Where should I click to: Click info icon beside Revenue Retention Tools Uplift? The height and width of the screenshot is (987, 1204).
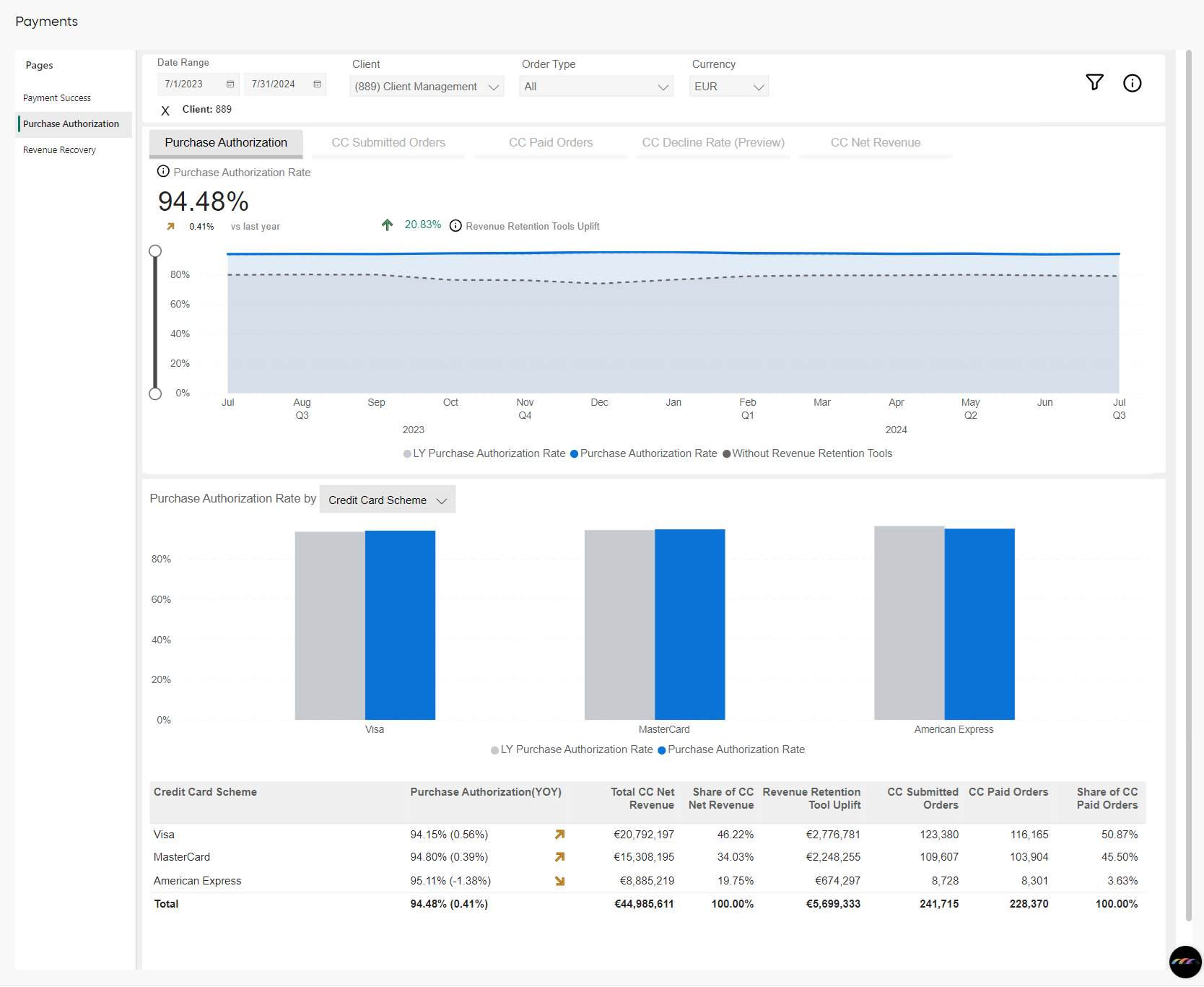455,226
